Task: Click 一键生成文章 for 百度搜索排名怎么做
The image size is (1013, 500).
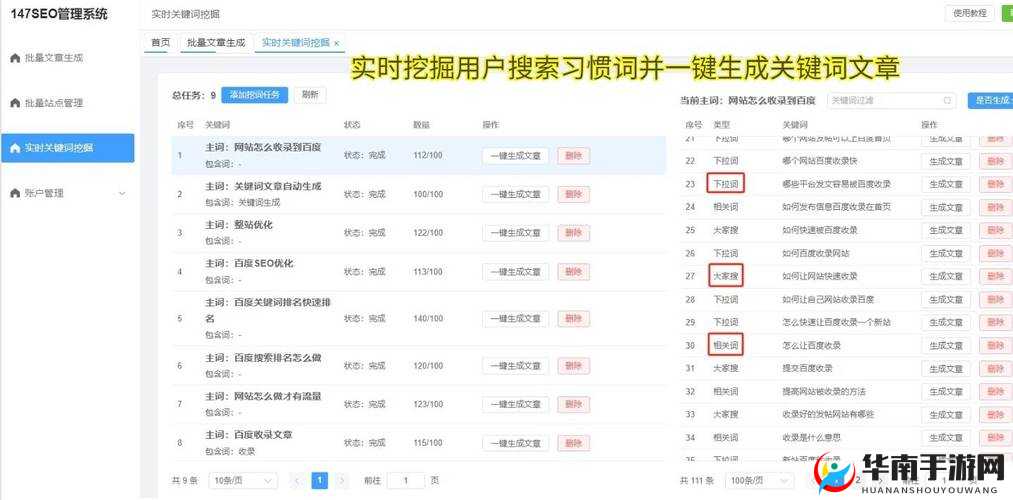Action: point(516,366)
